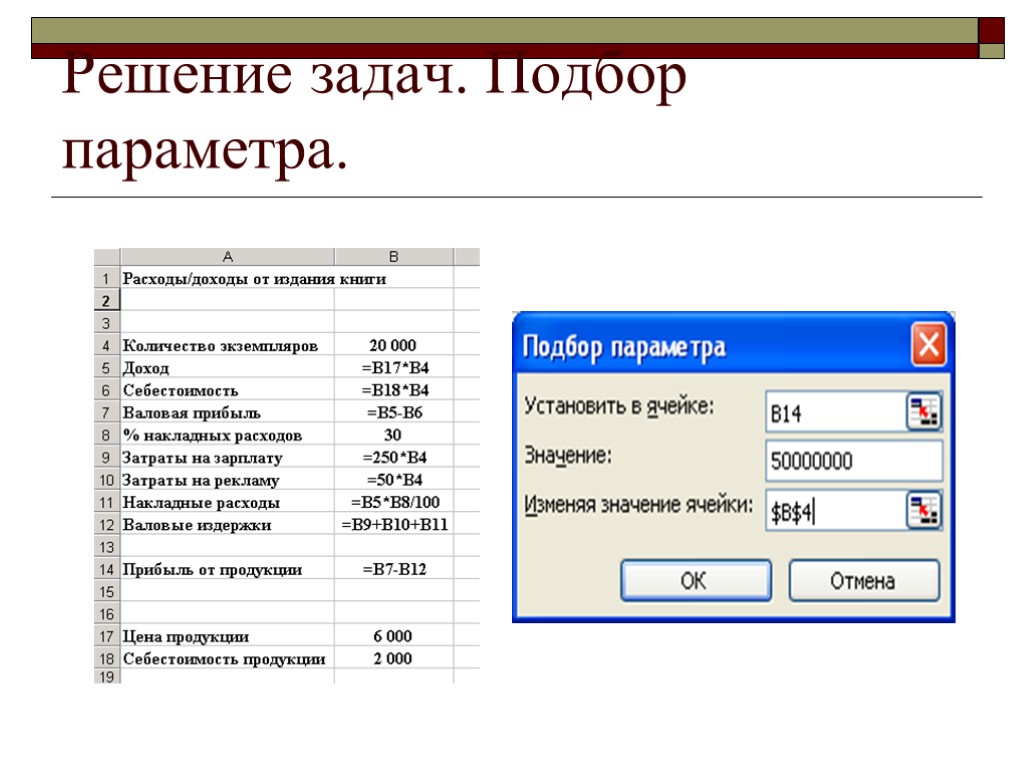Select Накладные расходы label cell
This screenshot has width=1024, height=768.
227,502
